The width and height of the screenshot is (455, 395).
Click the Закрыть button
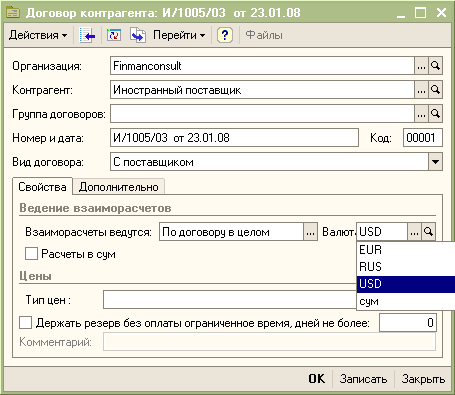(x=423, y=379)
